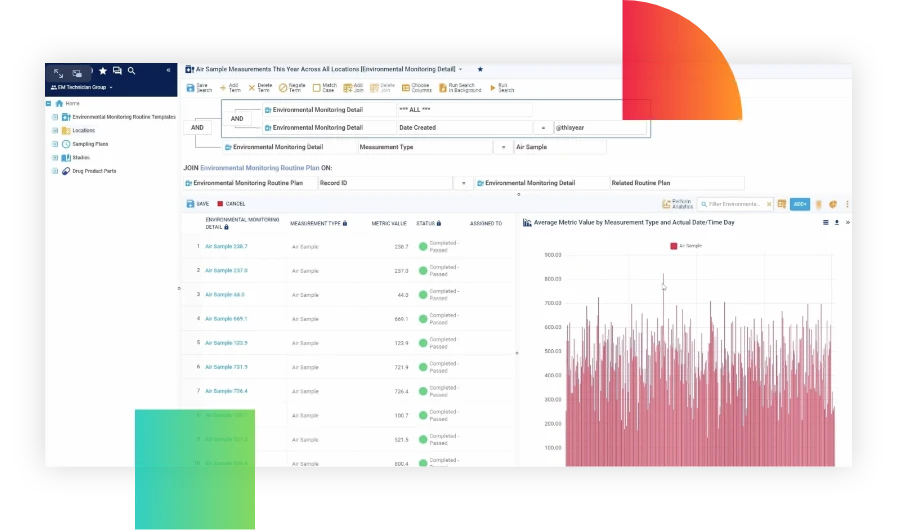Collapse the sidebar with the double-chevron
This screenshot has width=897, height=530.
[168, 70]
